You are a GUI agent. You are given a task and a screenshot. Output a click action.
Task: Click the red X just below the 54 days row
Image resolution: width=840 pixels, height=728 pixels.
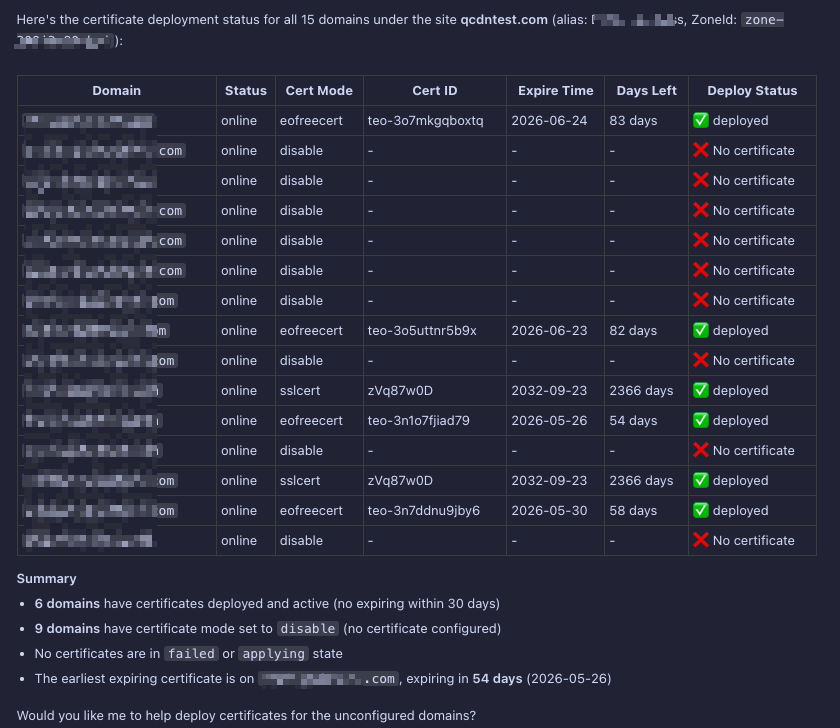tap(701, 451)
